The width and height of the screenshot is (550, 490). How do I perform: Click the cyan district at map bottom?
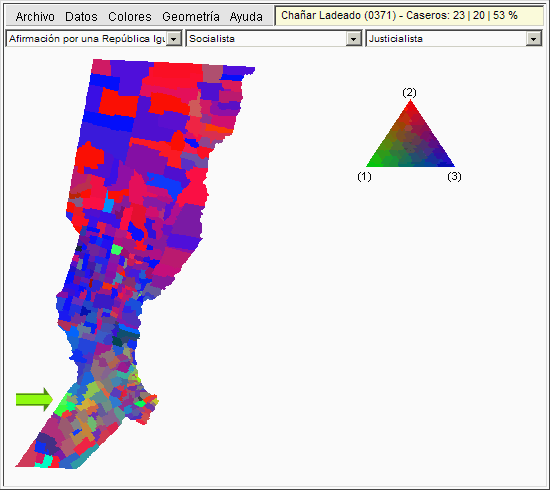pos(46,461)
